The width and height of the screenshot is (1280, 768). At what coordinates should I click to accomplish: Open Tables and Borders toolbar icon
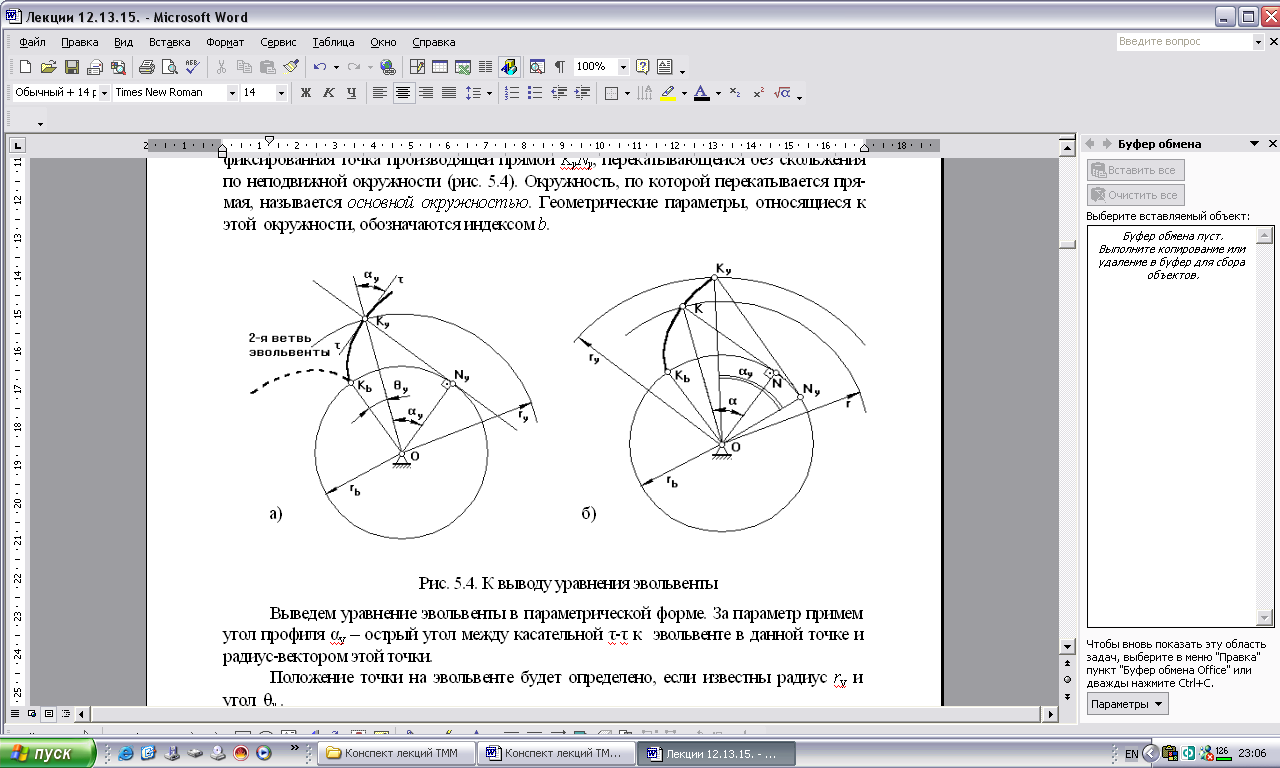pos(417,67)
